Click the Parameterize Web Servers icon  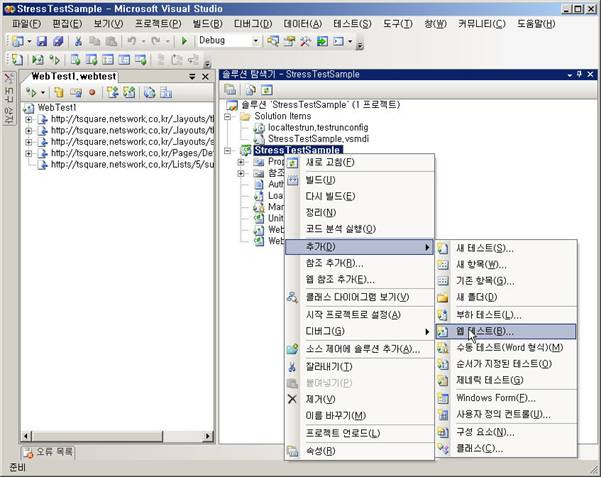150,92
